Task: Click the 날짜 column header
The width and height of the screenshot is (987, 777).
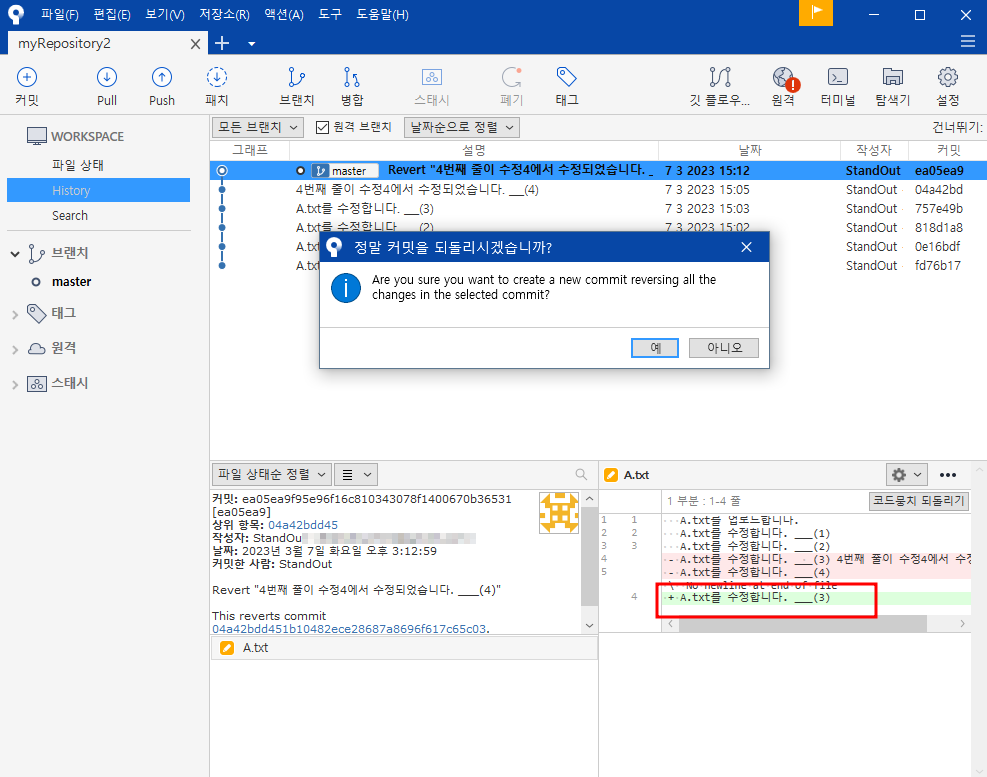Action: click(x=750, y=150)
